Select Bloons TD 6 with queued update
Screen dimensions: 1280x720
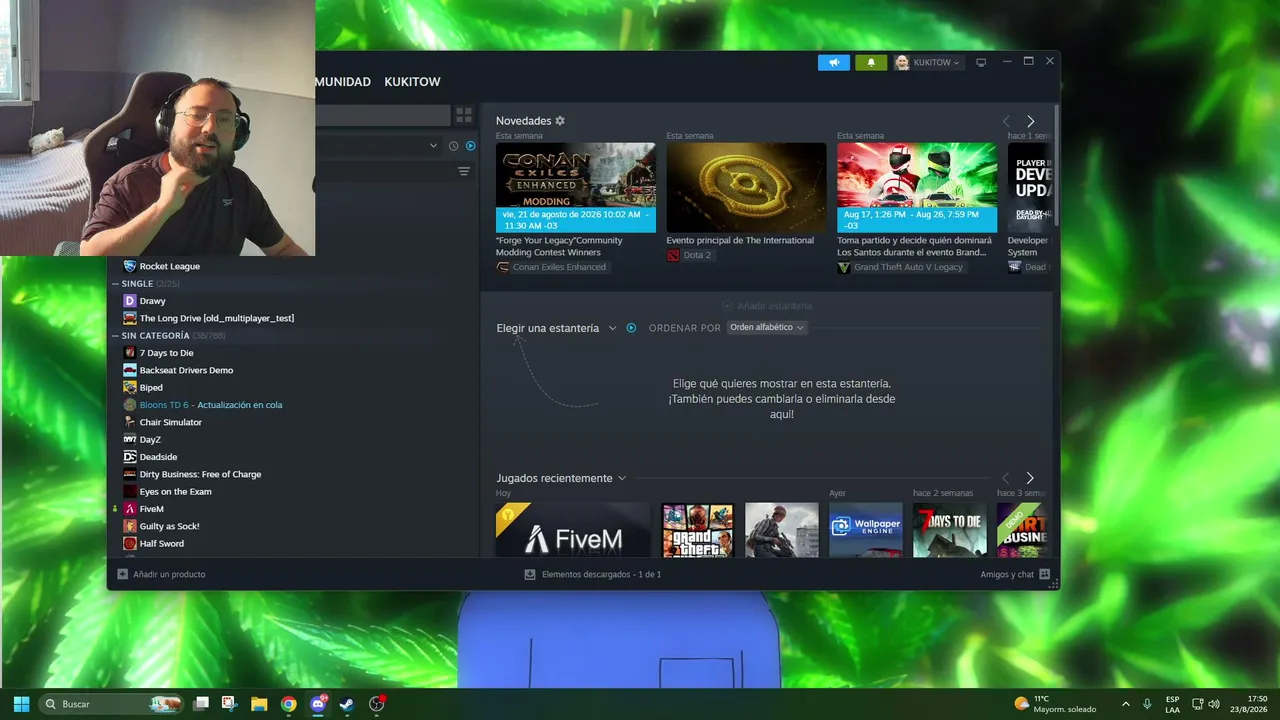pos(210,405)
